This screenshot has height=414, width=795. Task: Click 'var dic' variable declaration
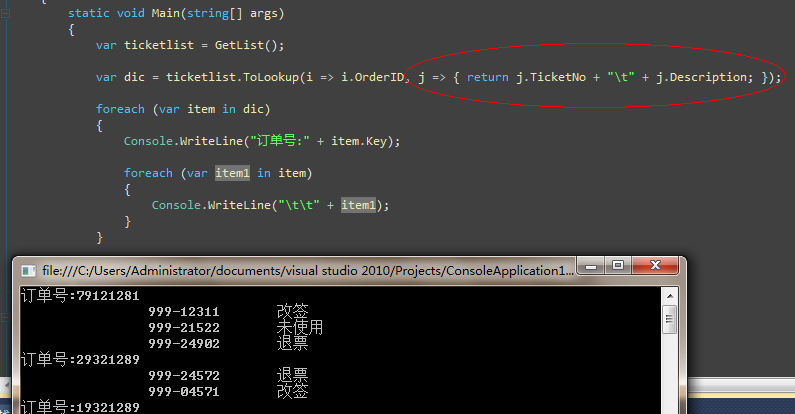tap(120, 77)
